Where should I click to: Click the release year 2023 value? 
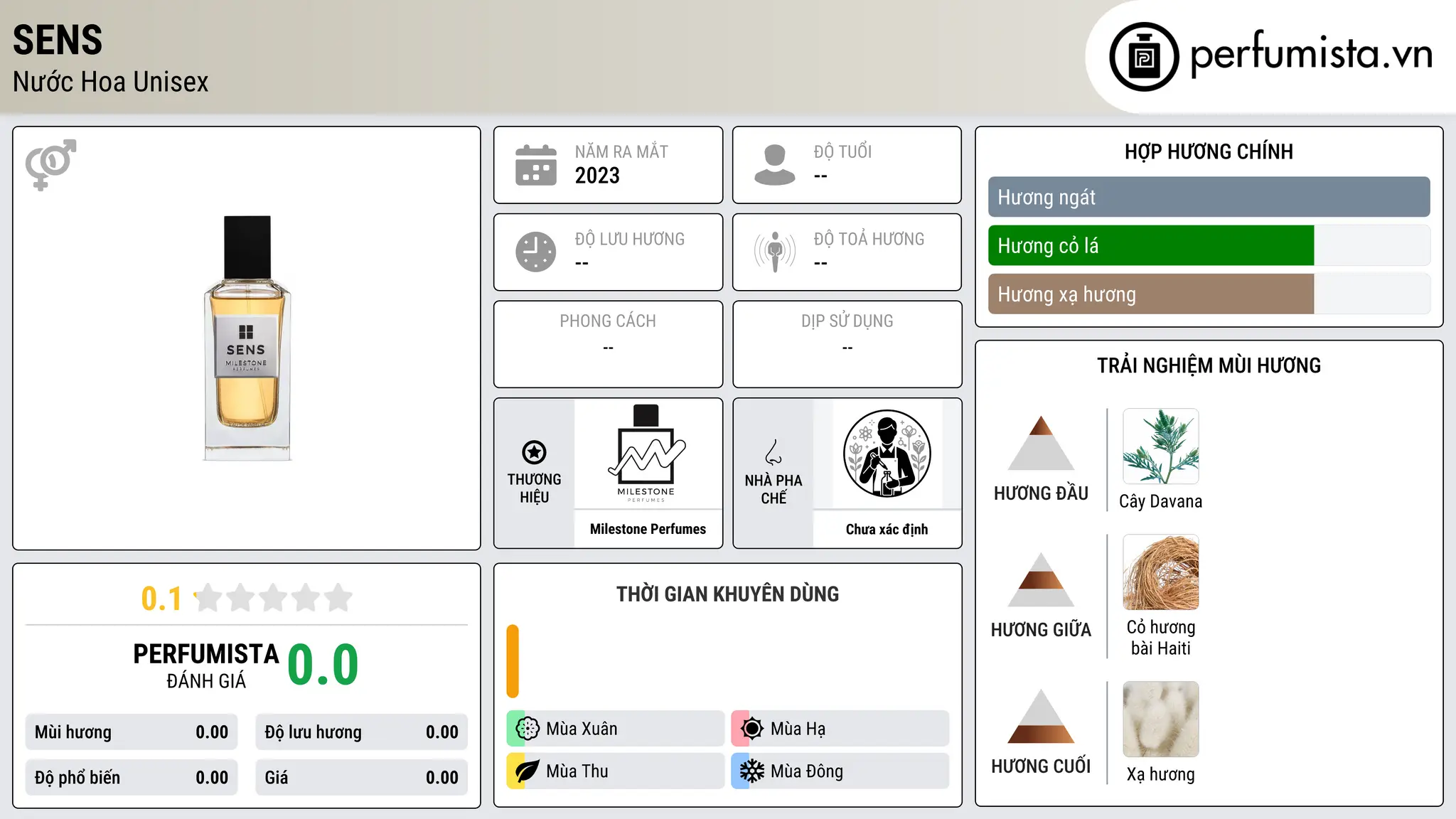coord(597,176)
